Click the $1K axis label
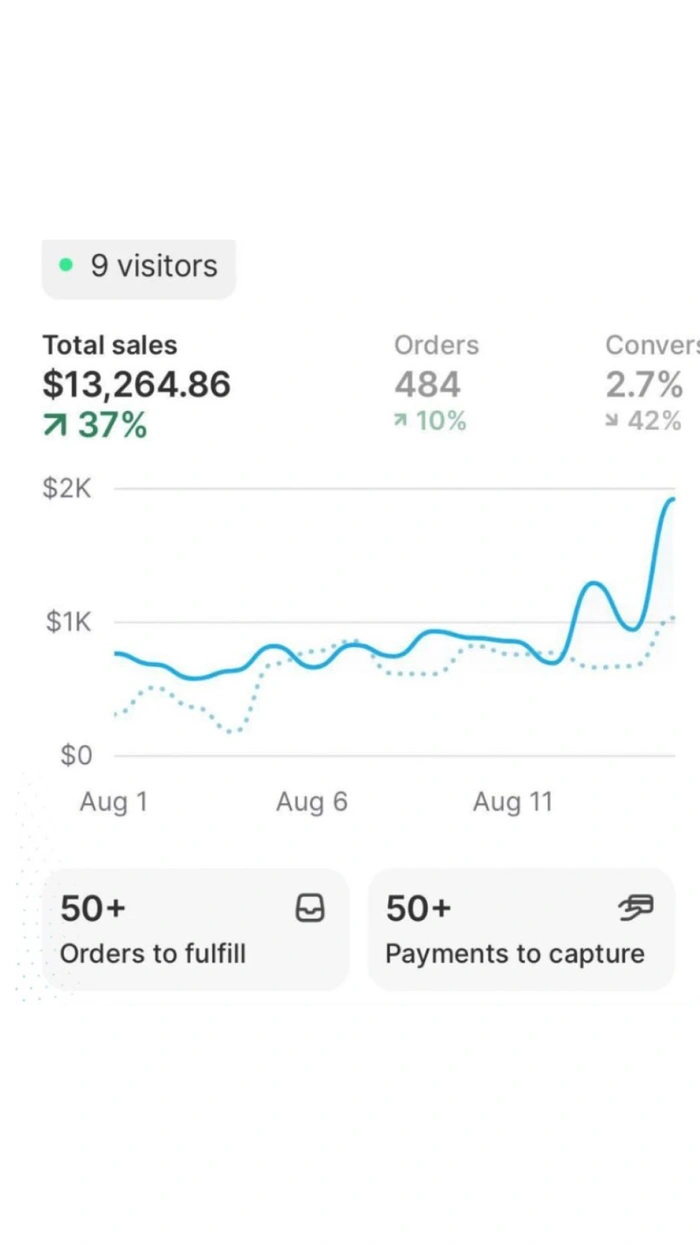700x1244 pixels. 68,622
